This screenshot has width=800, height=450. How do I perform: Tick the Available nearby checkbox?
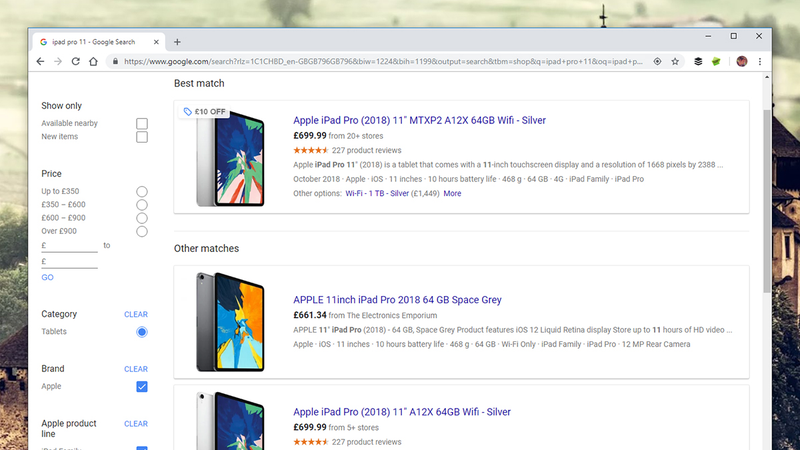pos(142,123)
